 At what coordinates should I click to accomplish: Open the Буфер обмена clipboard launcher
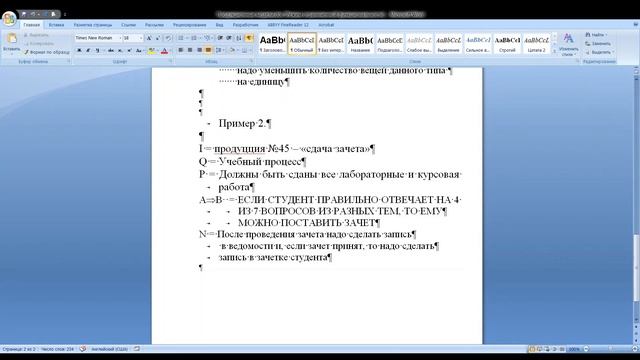click(68, 62)
